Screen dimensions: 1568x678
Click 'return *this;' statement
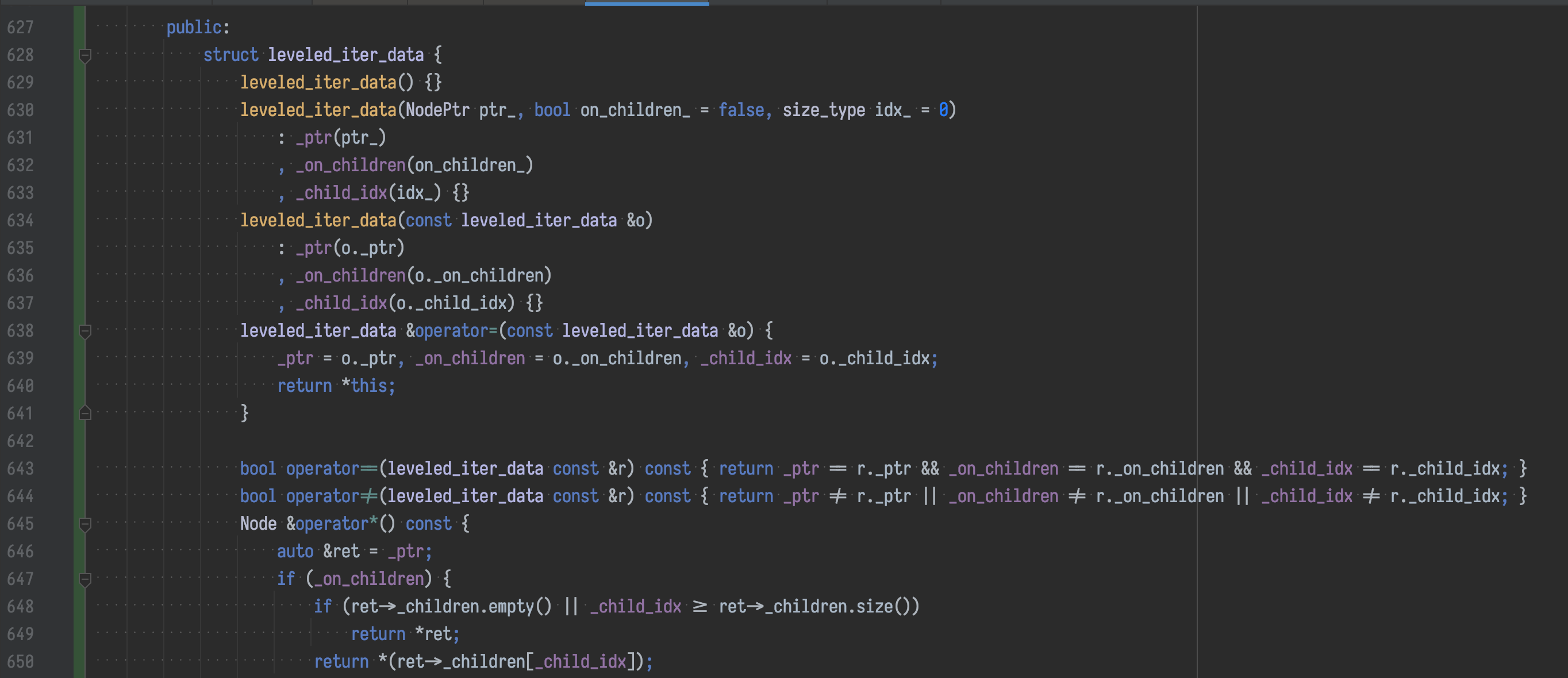tap(336, 386)
